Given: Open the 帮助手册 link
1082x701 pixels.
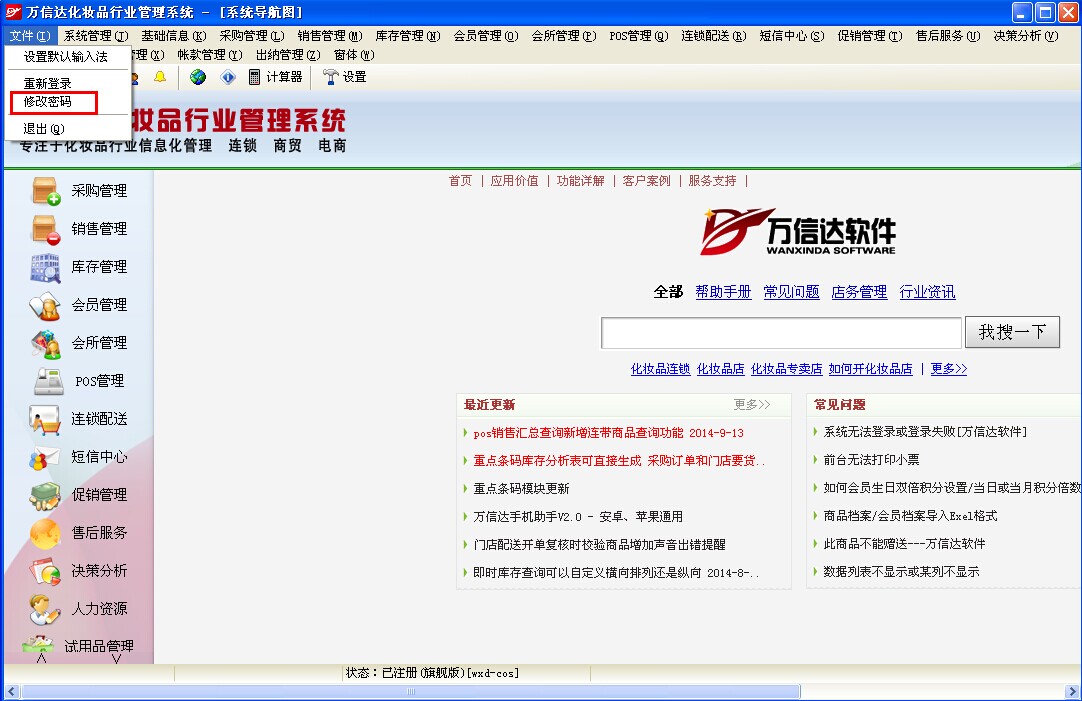Looking at the screenshot, I should pos(723,292).
